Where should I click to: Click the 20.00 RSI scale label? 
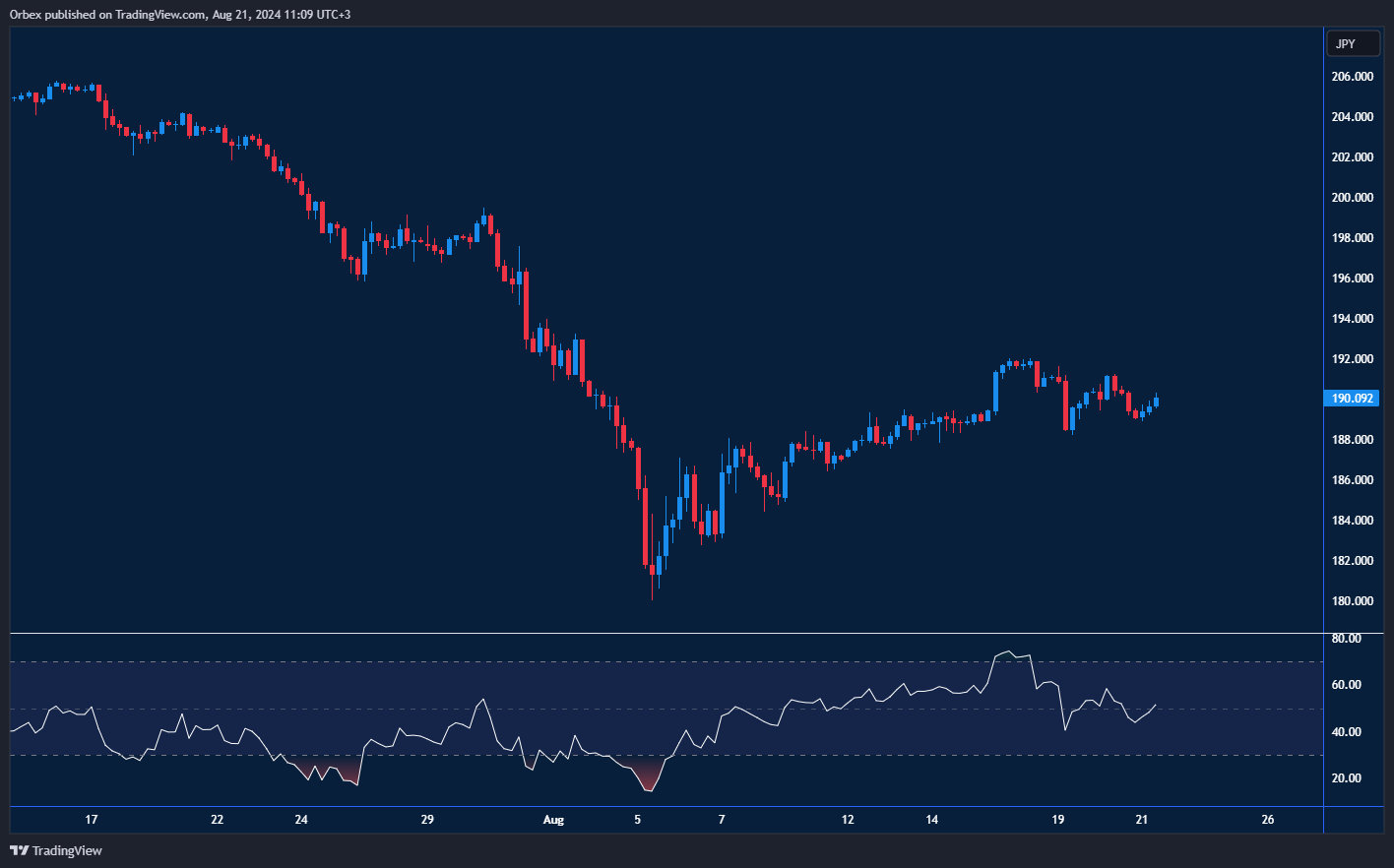[x=1346, y=778]
